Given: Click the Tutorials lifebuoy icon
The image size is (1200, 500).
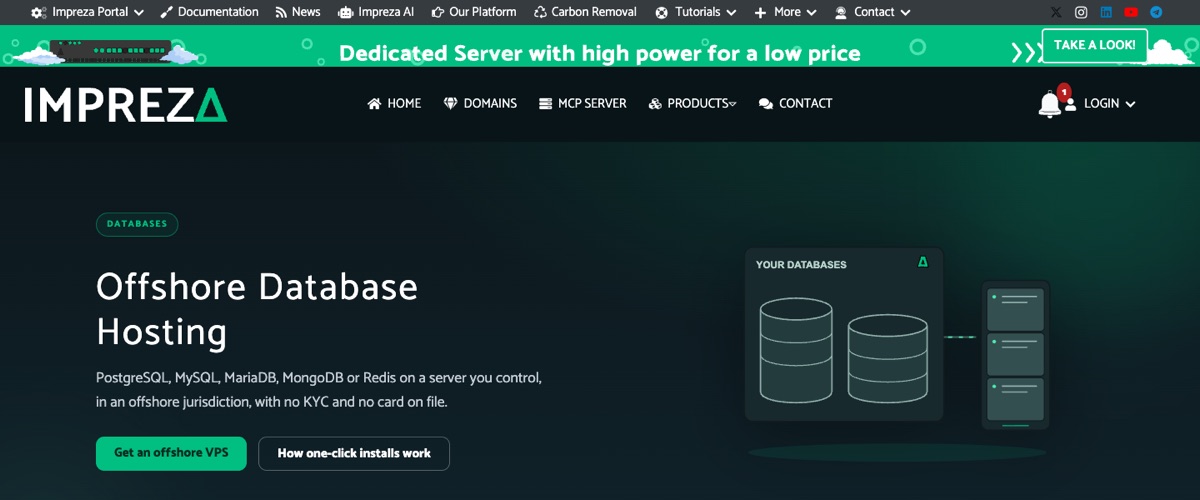Looking at the screenshot, I should coord(662,13).
